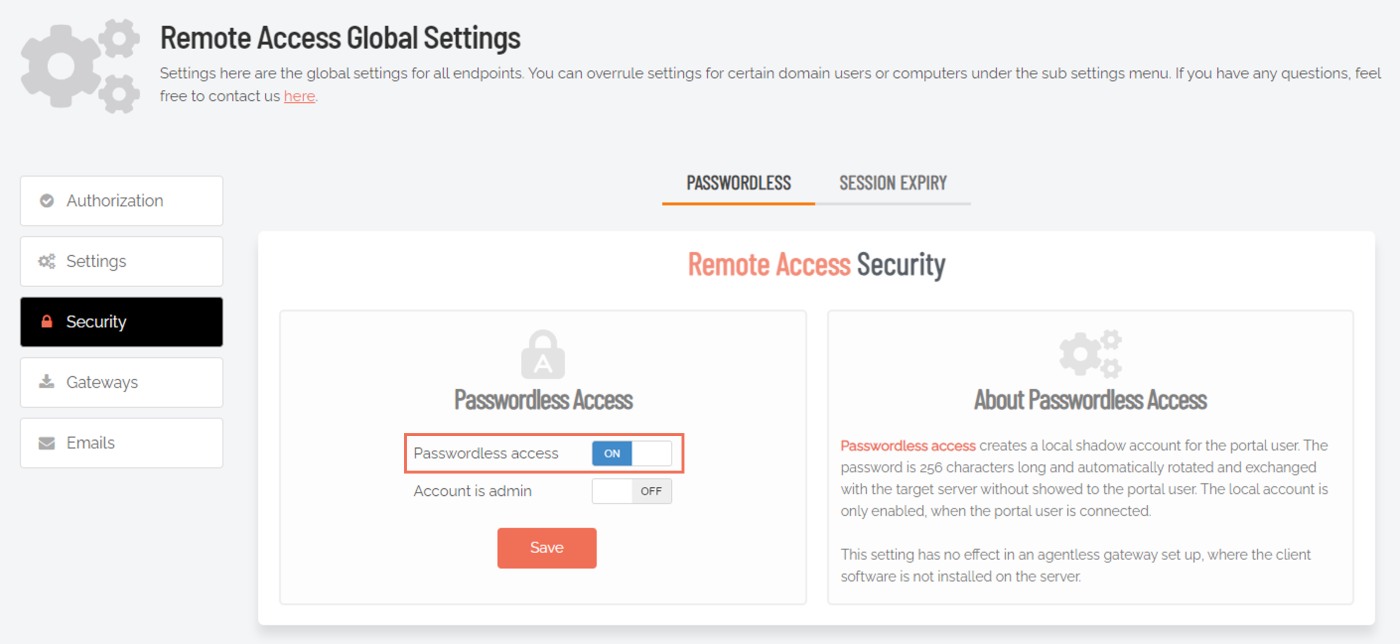The image size is (1400, 644).
Task: Go to the Gateways section
Action: tap(121, 382)
